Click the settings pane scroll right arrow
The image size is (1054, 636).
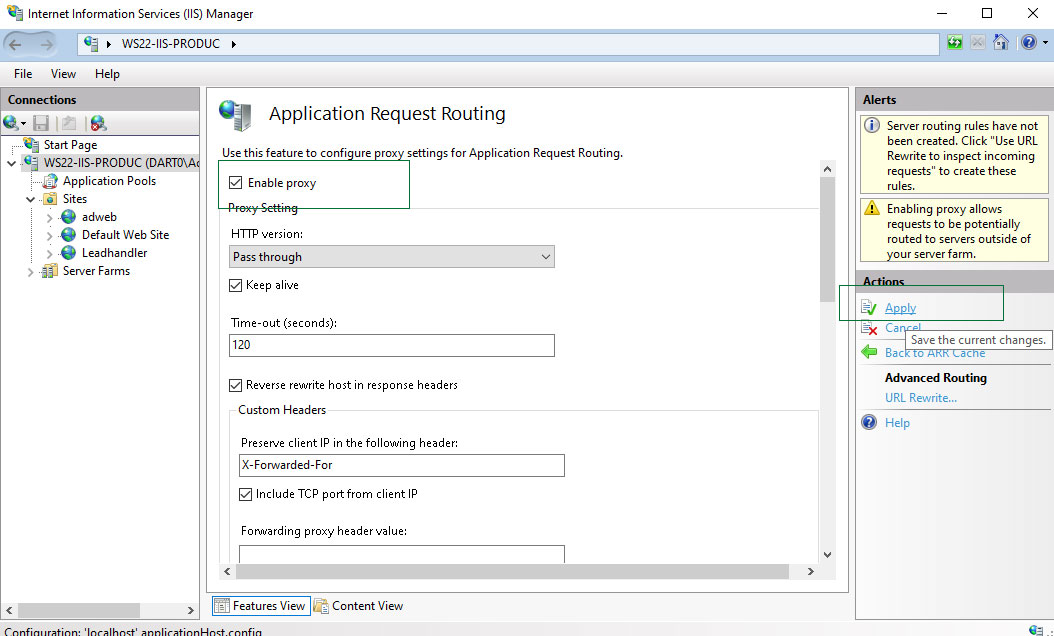pyautogui.click(x=811, y=571)
